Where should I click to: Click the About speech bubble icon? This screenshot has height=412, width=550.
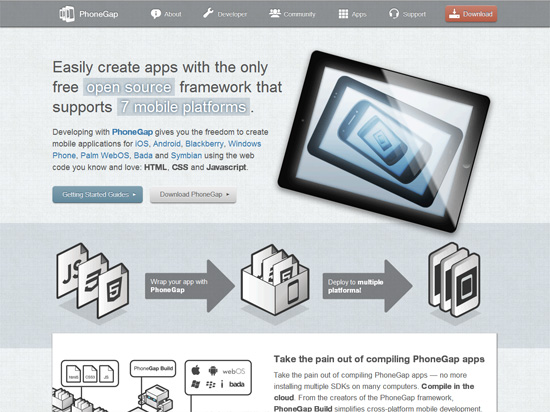155,14
